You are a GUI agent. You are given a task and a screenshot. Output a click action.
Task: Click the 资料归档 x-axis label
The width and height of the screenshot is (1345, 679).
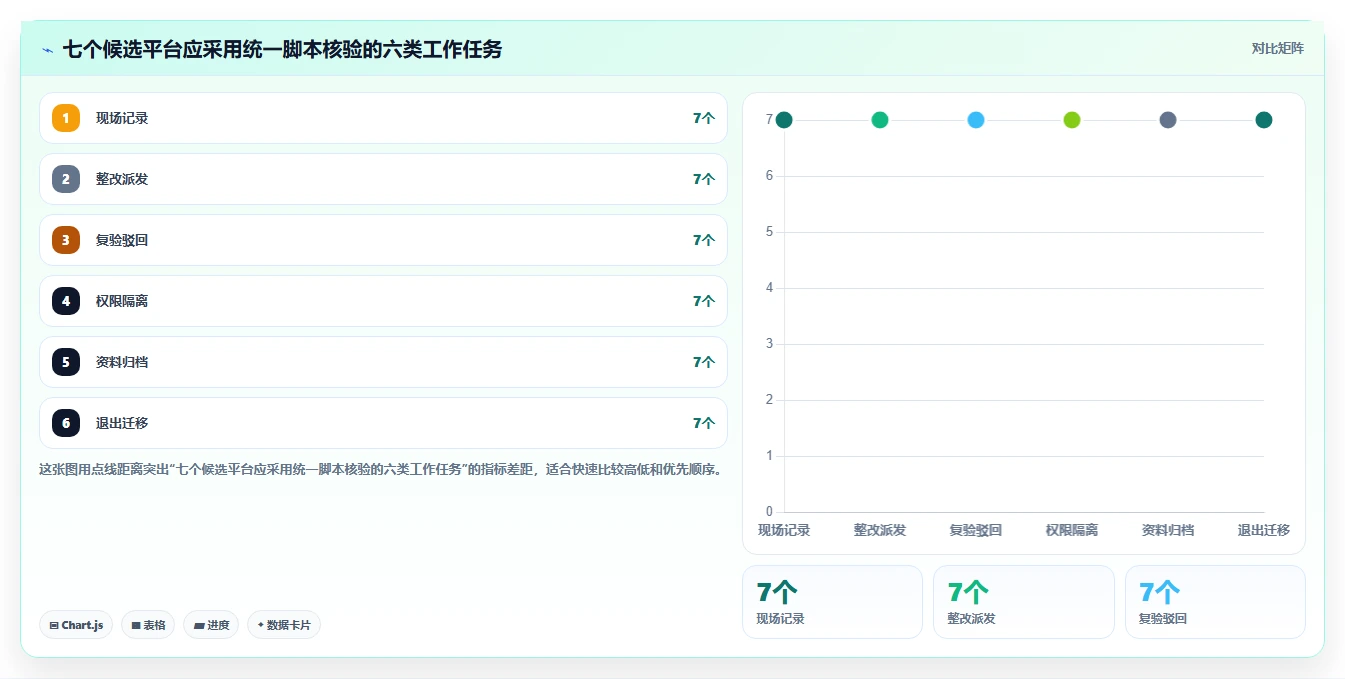(1168, 530)
